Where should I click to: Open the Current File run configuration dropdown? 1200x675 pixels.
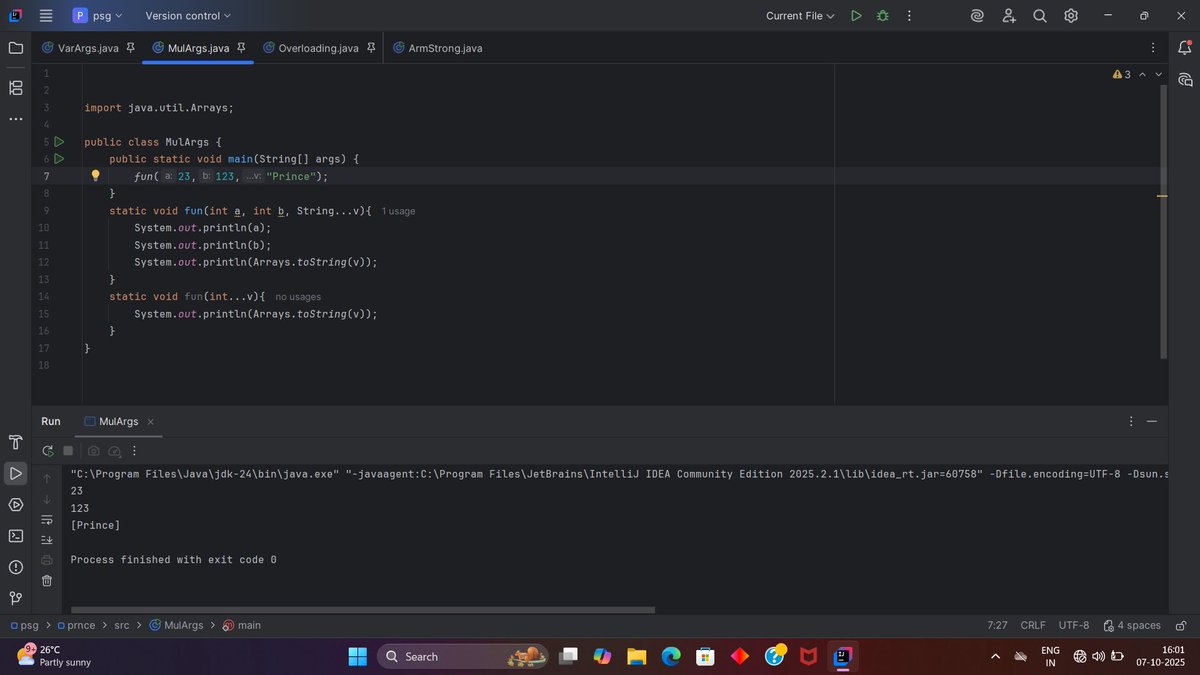tap(800, 16)
